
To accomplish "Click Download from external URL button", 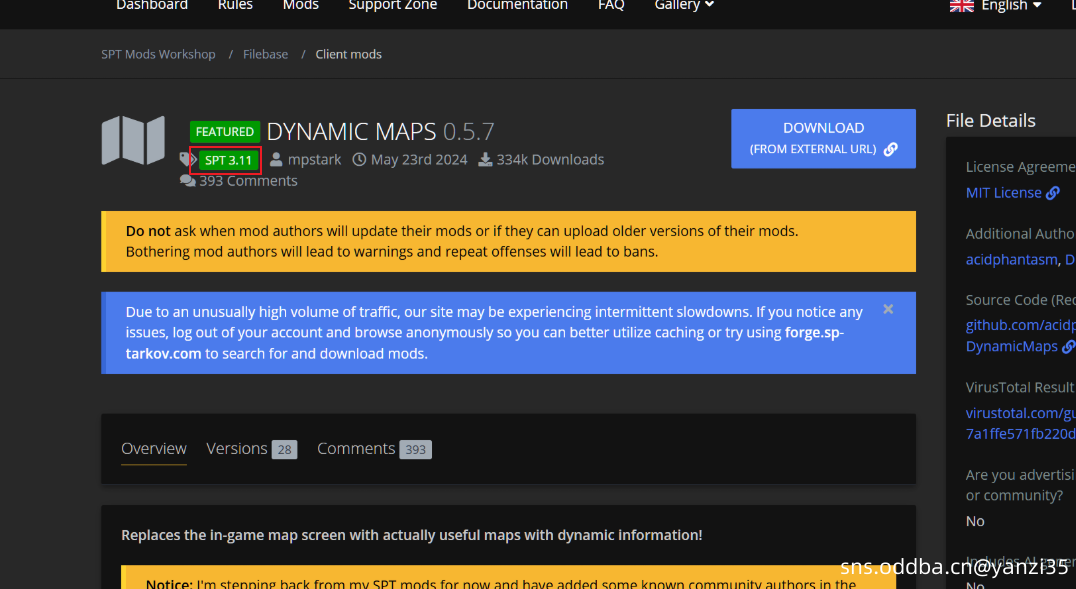I will pyautogui.click(x=823, y=139).
